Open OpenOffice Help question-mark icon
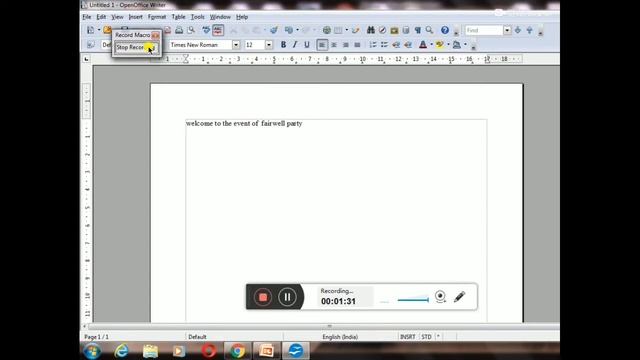640x360 pixels. [x=445, y=30]
